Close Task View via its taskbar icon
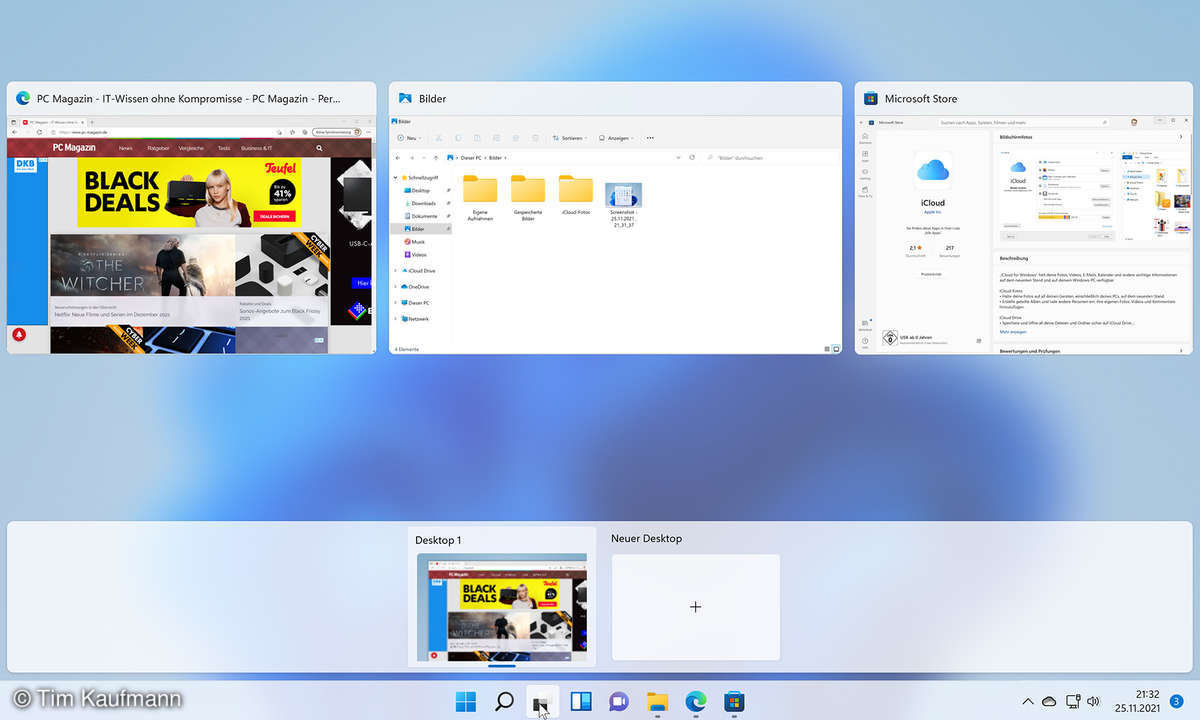The image size is (1200, 720). click(x=541, y=704)
